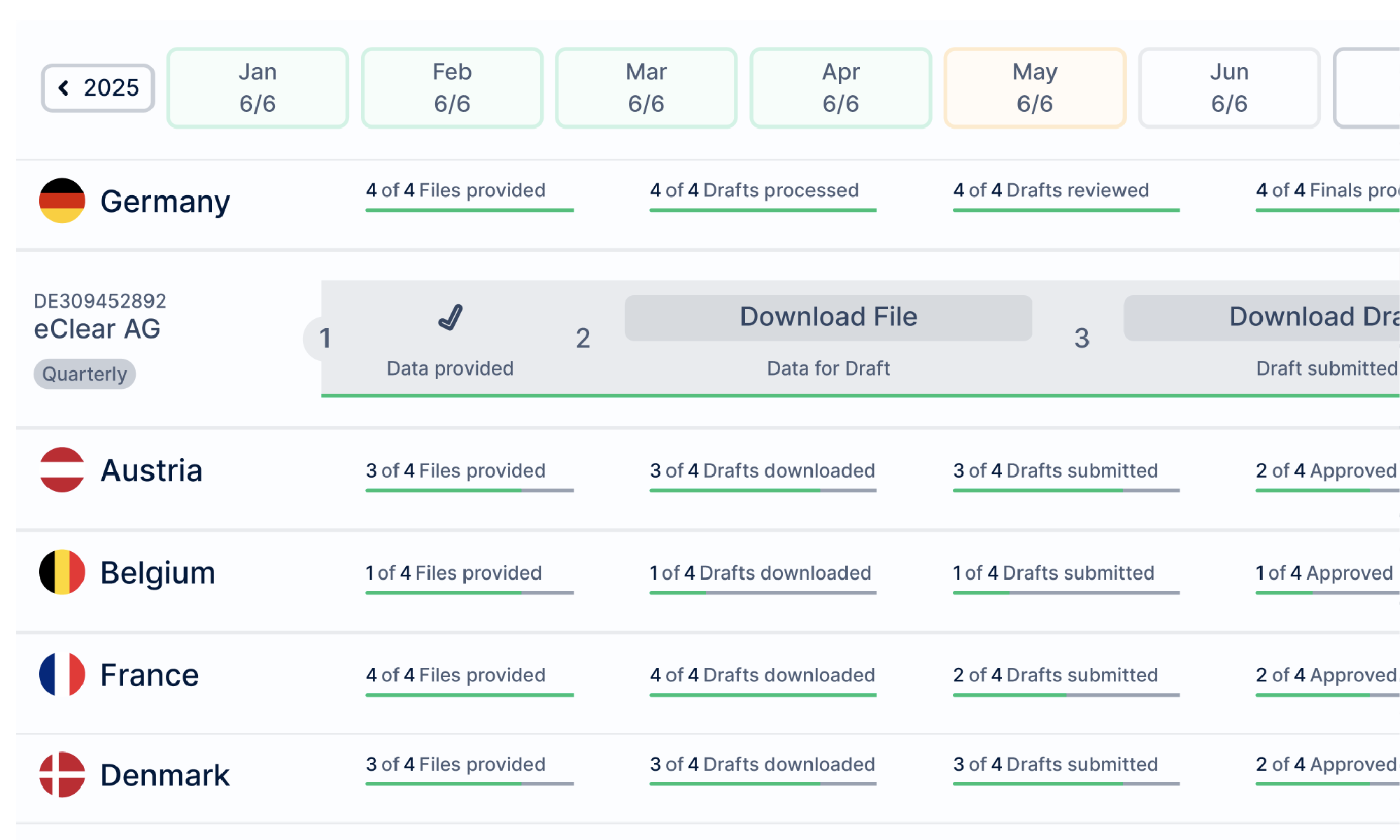Viewport: 1400px width, 840px height.
Task: Click France's 4 of 4 Files provided
Action: 469,681
